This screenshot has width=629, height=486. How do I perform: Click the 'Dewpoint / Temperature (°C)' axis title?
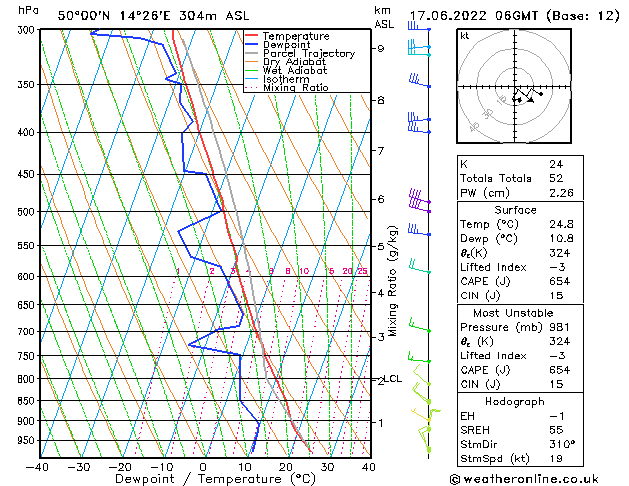(215, 479)
